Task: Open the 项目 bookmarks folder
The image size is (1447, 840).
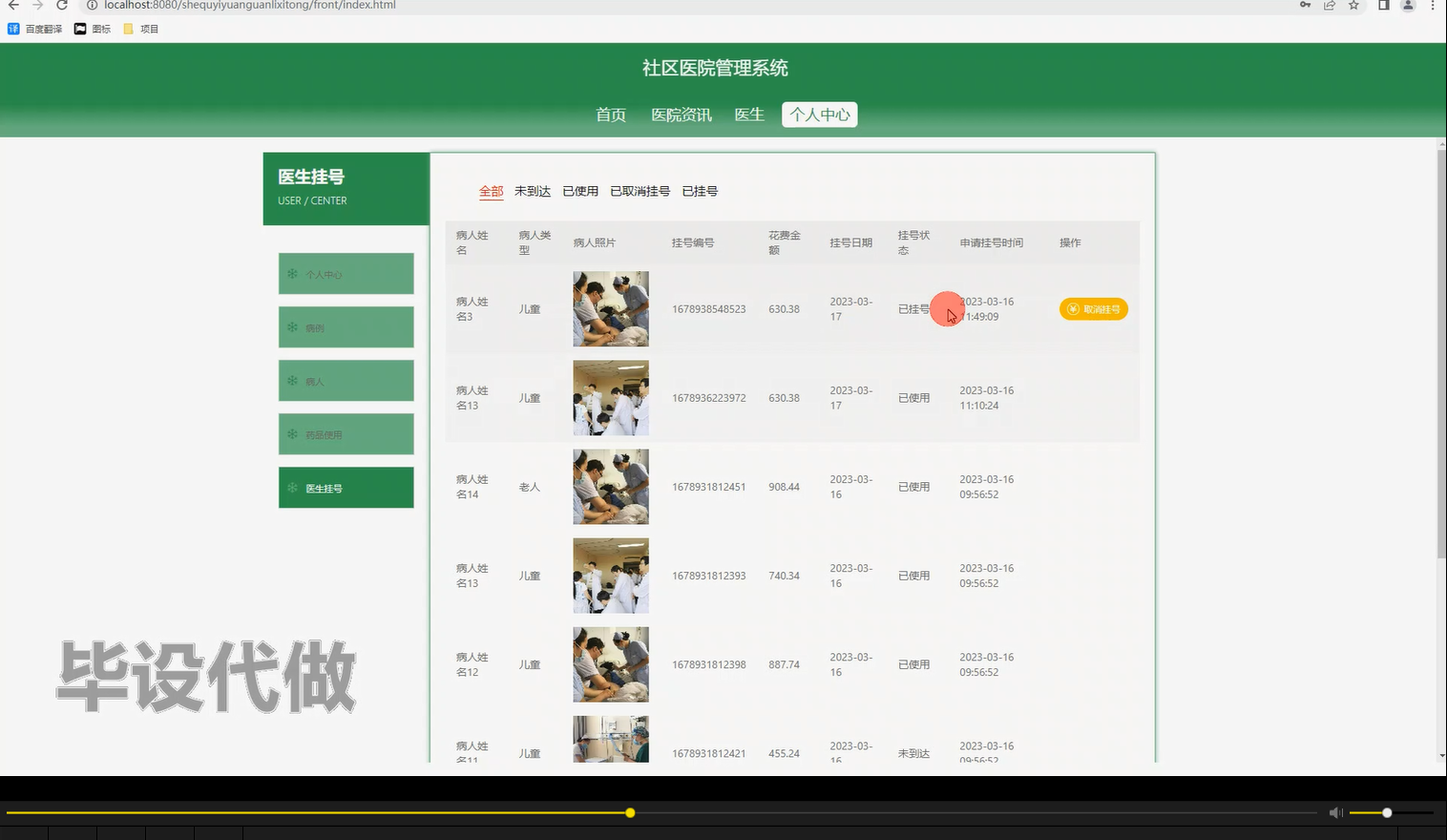Action: click(140, 28)
